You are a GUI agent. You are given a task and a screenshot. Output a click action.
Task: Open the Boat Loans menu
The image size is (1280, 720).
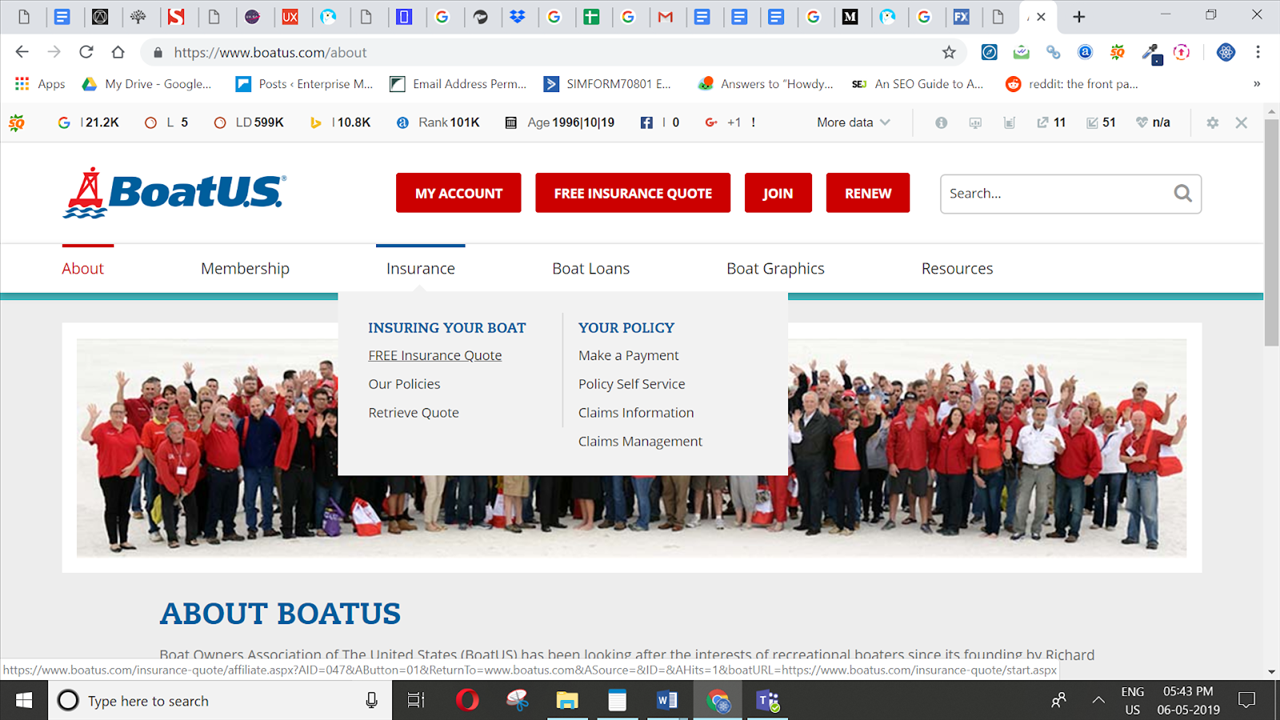591,268
